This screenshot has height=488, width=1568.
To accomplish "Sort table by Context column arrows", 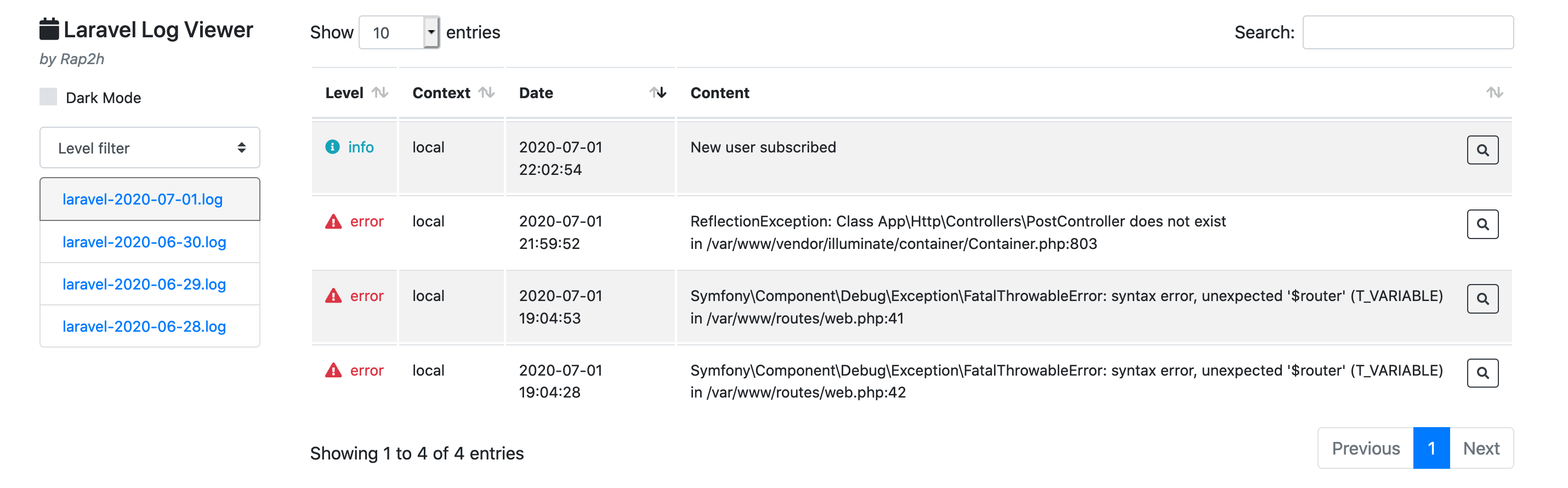I will pos(486,93).
